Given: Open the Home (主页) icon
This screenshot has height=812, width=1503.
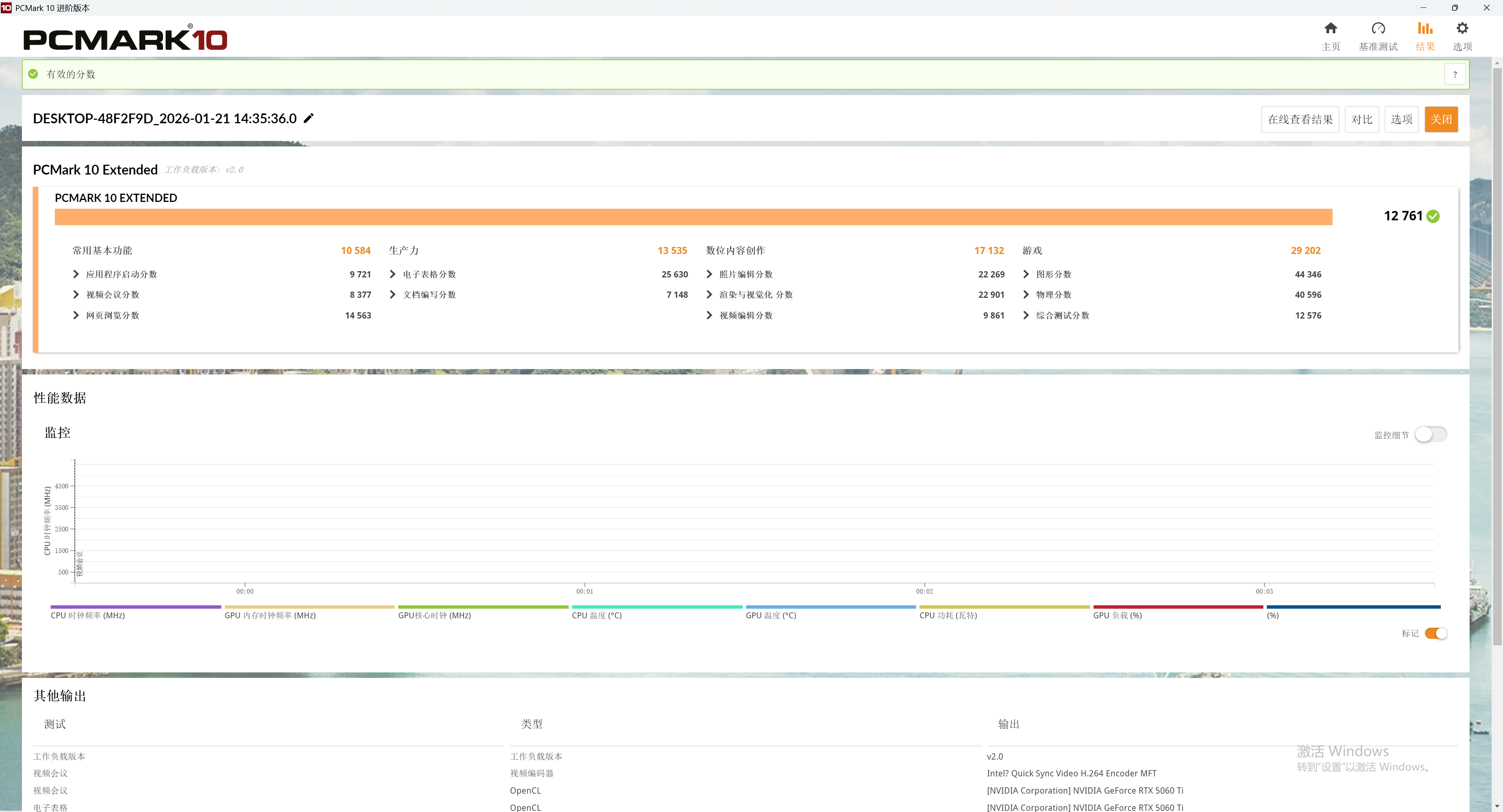Looking at the screenshot, I should pyautogui.click(x=1330, y=29).
